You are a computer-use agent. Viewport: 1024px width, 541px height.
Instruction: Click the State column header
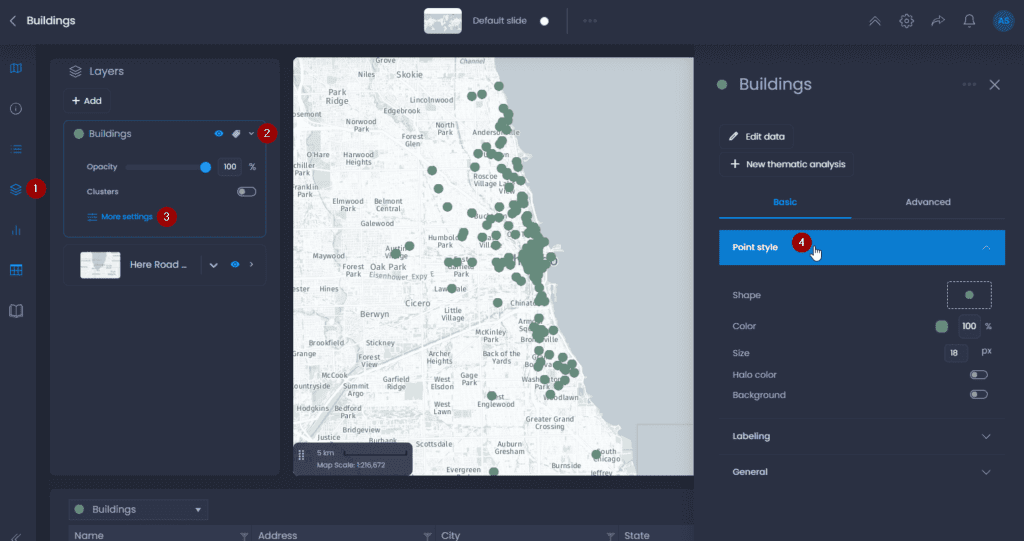click(x=637, y=536)
